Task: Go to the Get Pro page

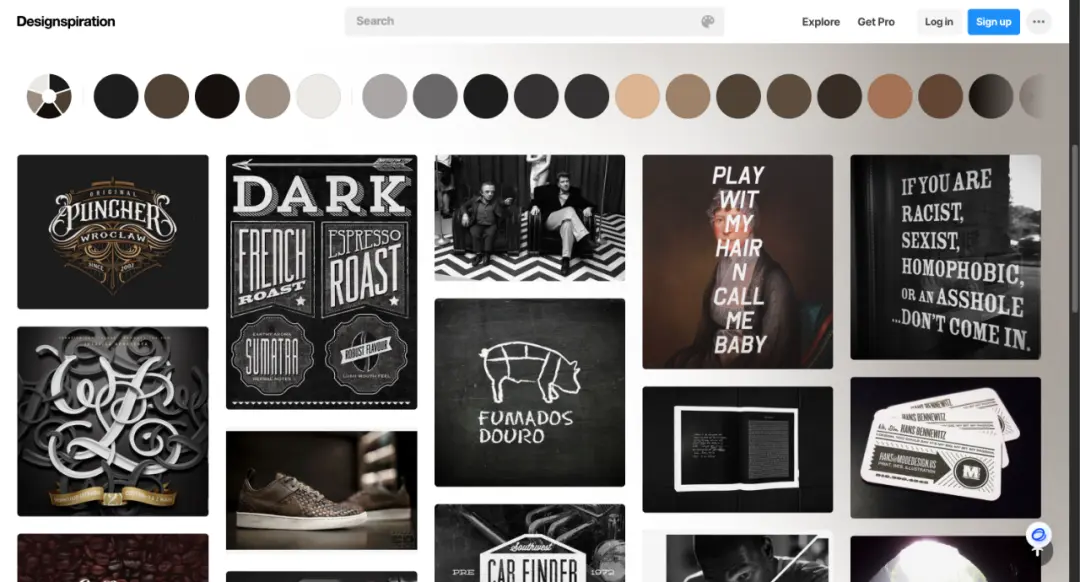Action: pyautogui.click(x=875, y=22)
